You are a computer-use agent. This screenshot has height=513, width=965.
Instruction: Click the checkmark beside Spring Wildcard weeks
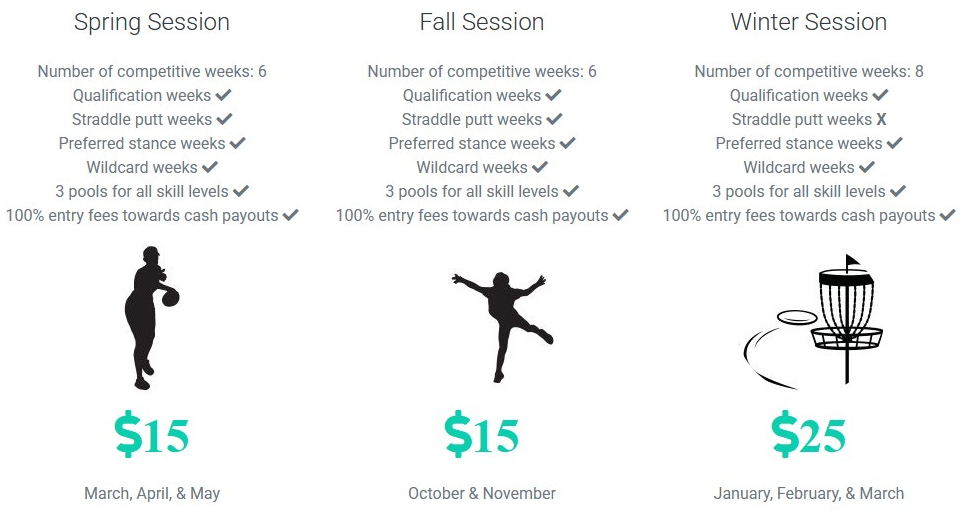(210, 167)
